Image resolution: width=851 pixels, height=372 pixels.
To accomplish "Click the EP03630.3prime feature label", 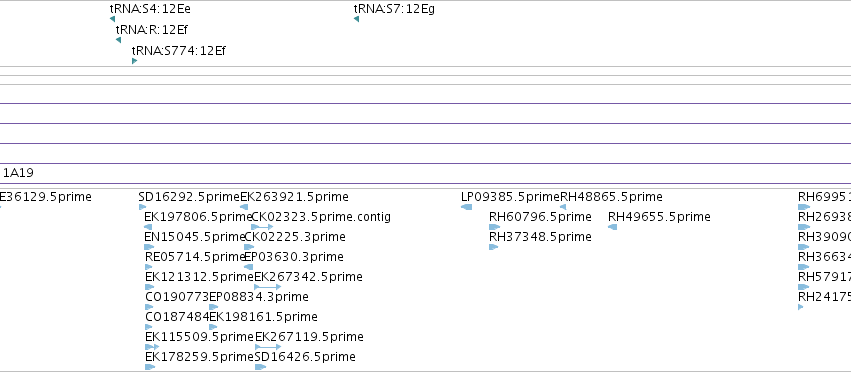I will pos(294,256).
